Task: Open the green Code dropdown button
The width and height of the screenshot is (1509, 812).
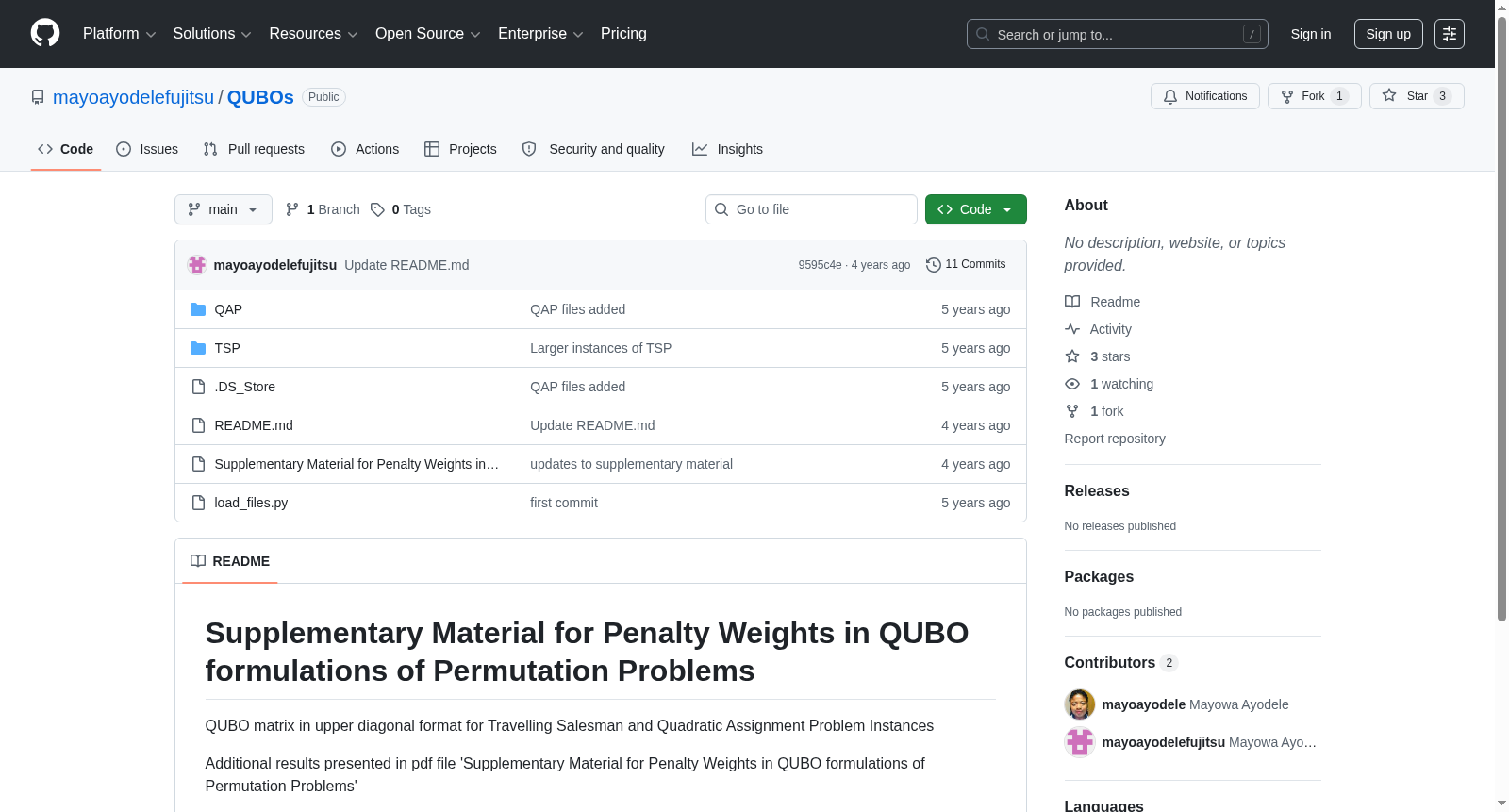Action: point(975,209)
